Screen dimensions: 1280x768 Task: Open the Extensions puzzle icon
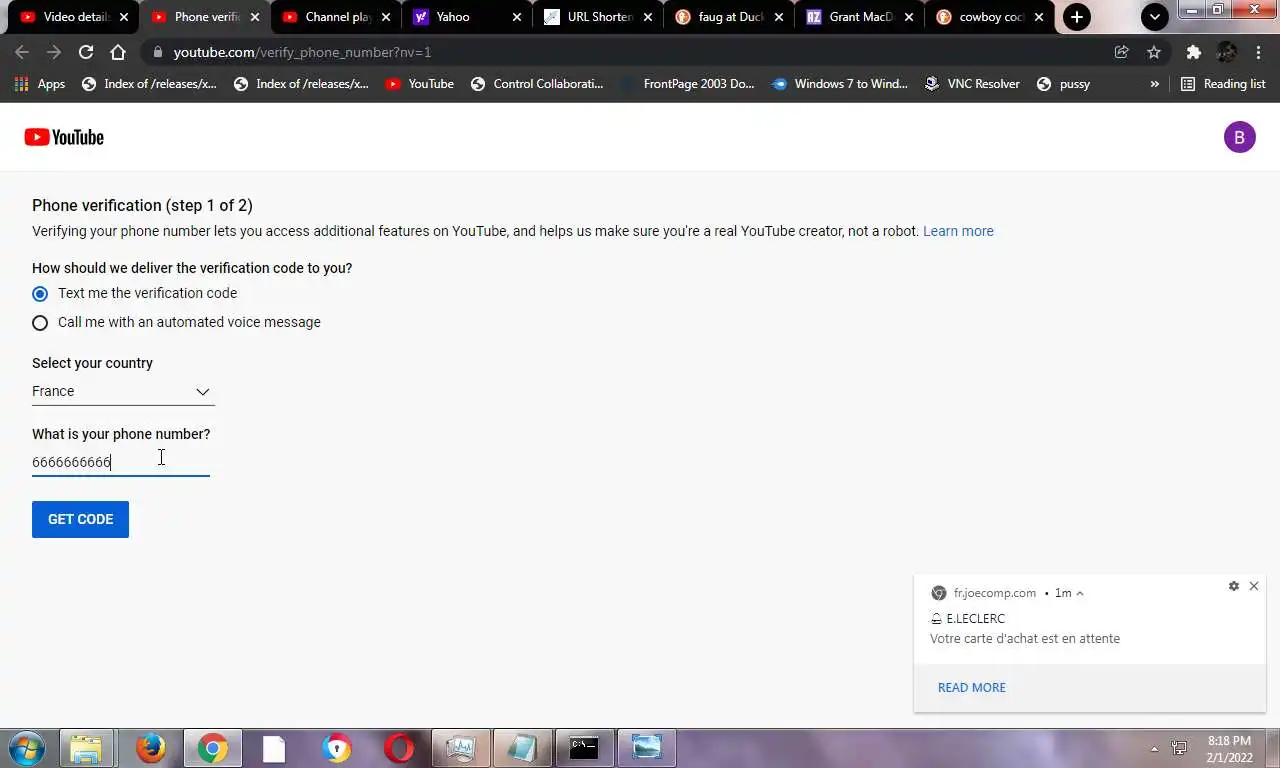1193,52
